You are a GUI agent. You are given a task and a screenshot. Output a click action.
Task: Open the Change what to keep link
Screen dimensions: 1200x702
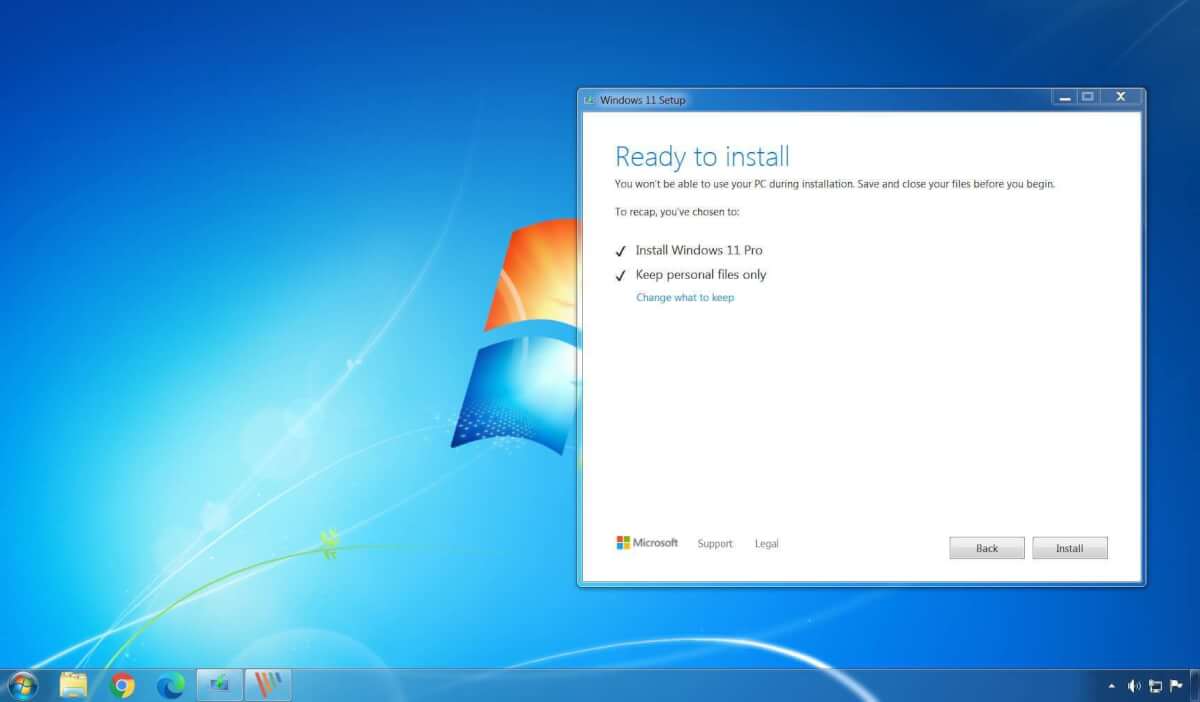pos(685,297)
